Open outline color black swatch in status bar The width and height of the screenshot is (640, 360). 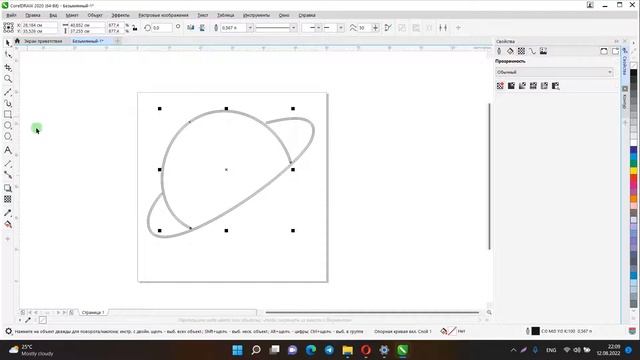(x=536, y=331)
